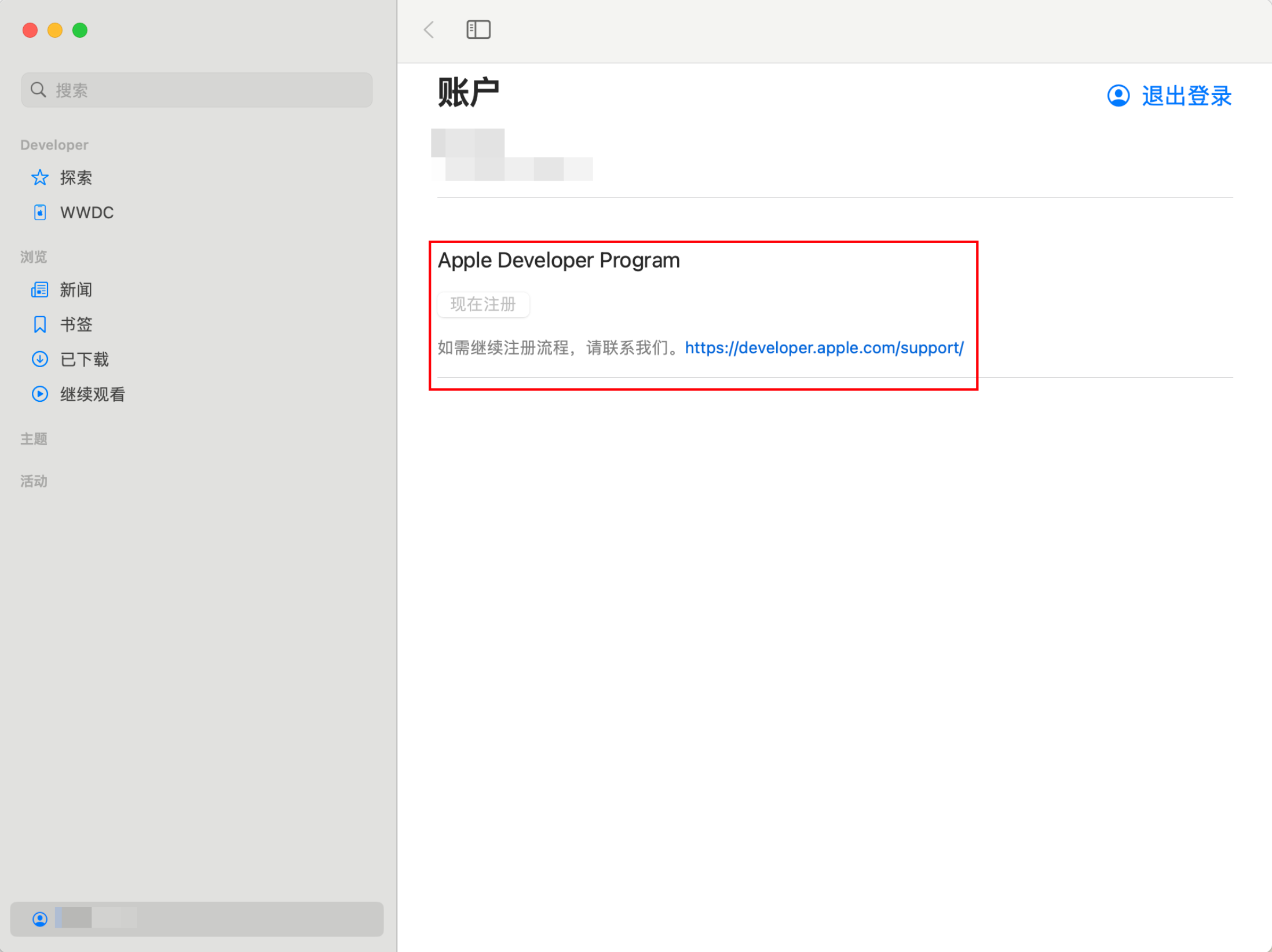Click the account avatar icon at bottom
The image size is (1272, 952).
click(x=39, y=919)
